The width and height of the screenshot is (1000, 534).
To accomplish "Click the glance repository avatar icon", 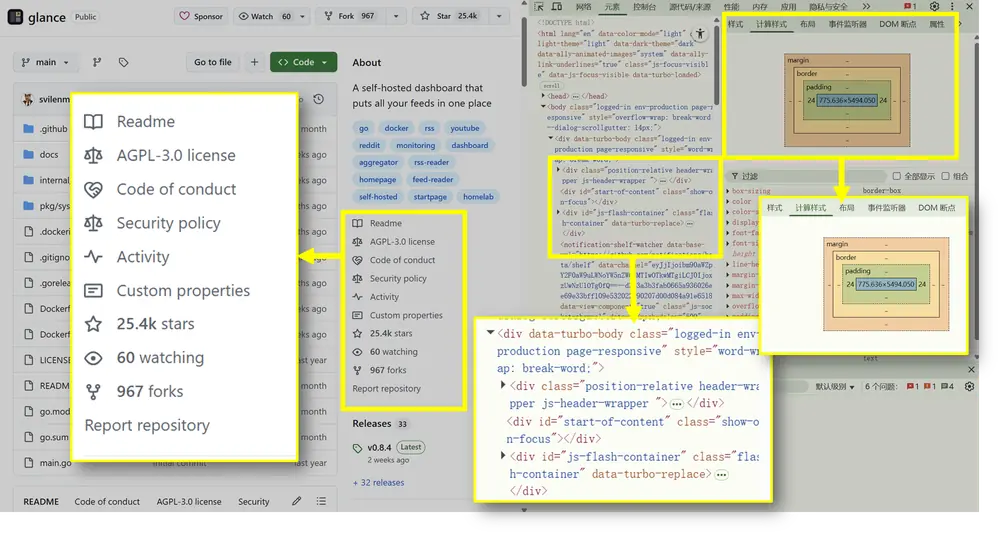I will (15, 17).
